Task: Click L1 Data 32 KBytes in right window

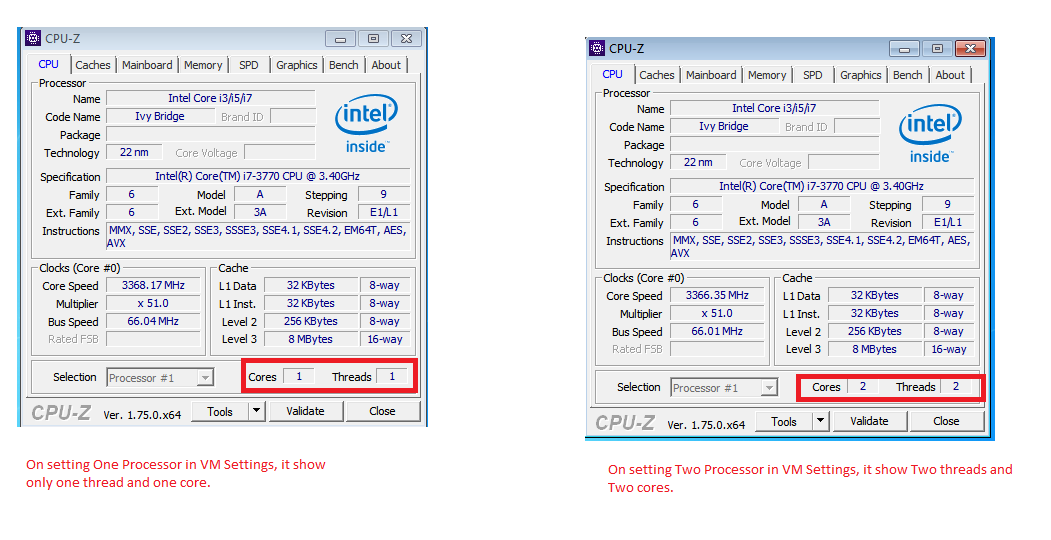Action: (x=874, y=295)
